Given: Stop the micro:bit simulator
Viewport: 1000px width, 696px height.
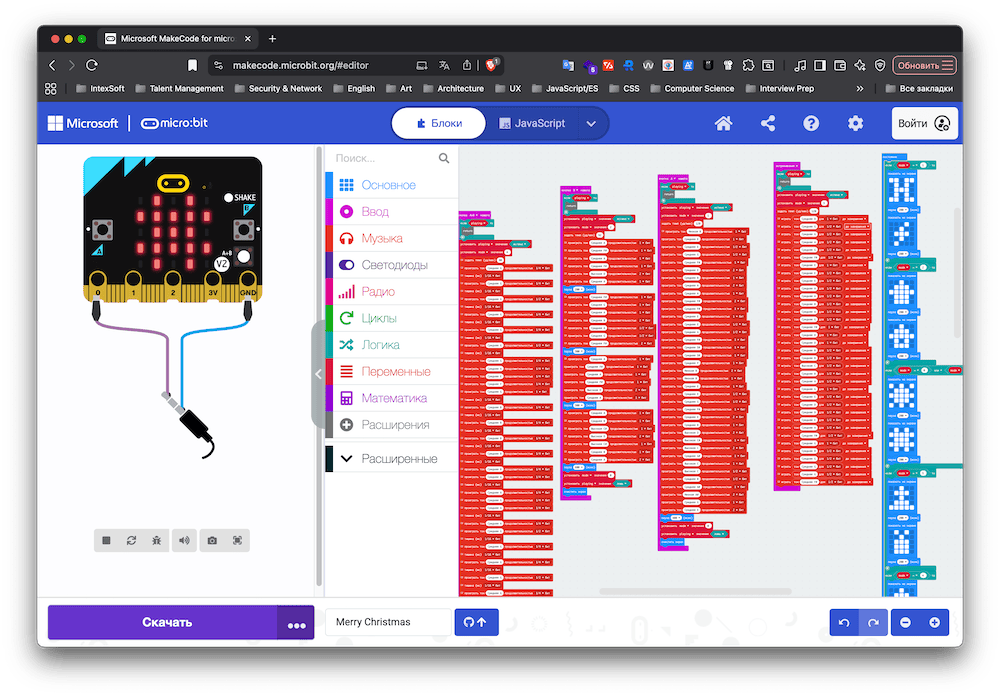Looking at the screenshot, I should tap(106, 540).
